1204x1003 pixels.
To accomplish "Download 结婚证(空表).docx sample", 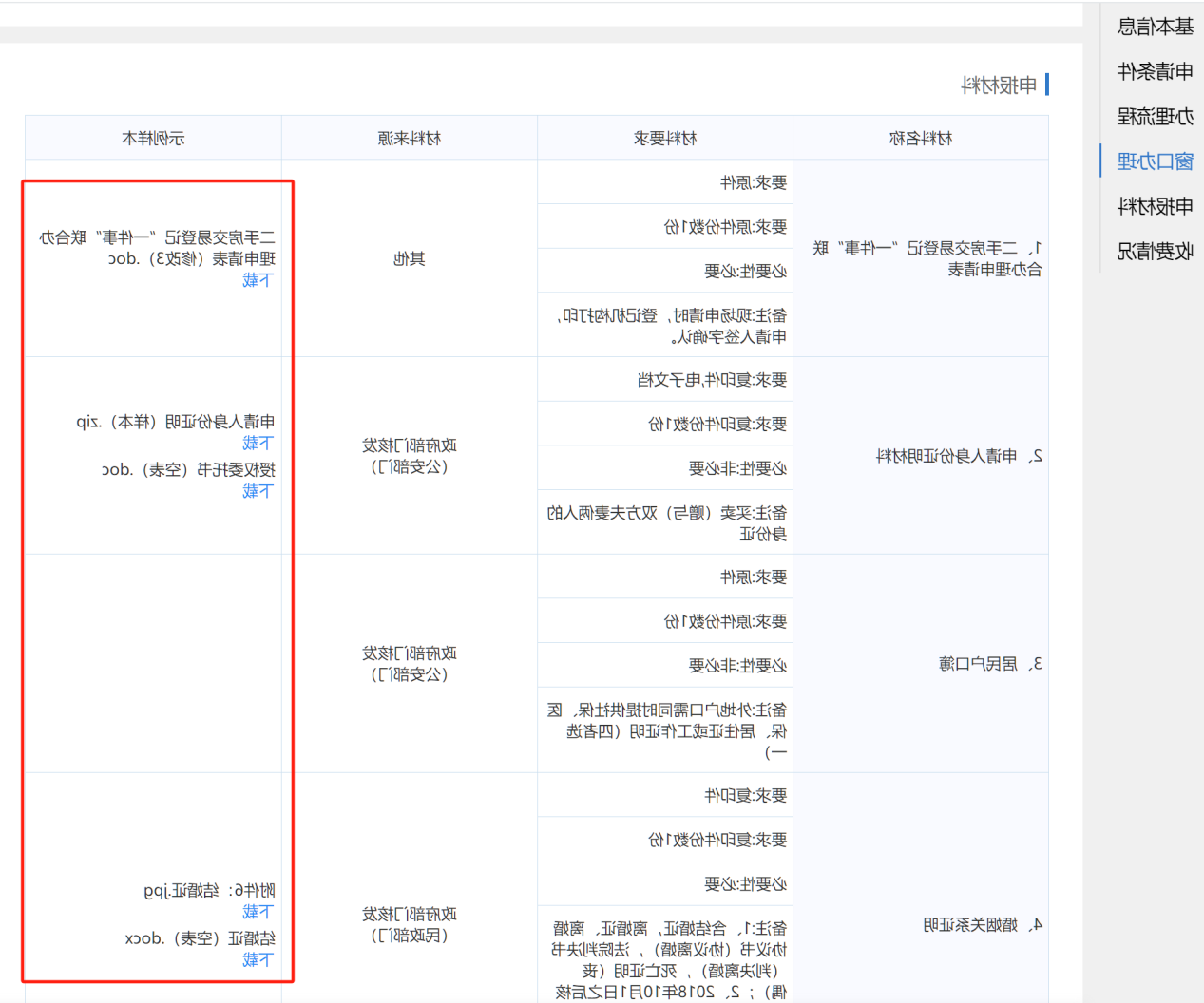I will coord(258,960).
